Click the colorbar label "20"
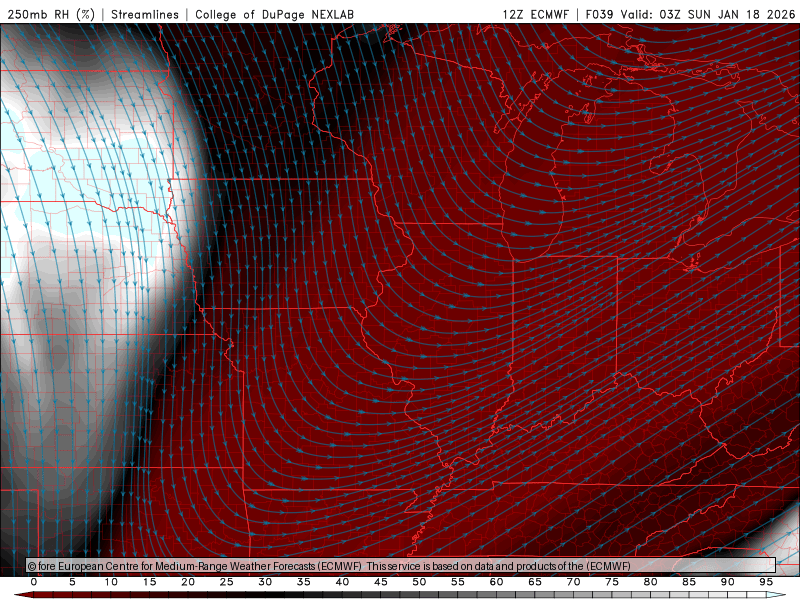Screen dimensions: 800x600 [188, 582]
